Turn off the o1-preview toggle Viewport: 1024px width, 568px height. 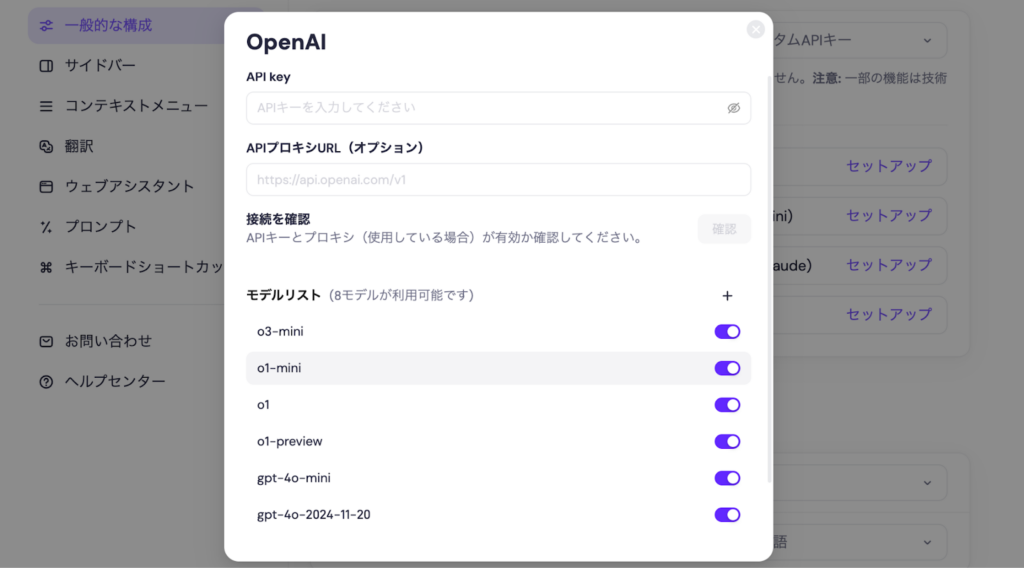point(727,442)
